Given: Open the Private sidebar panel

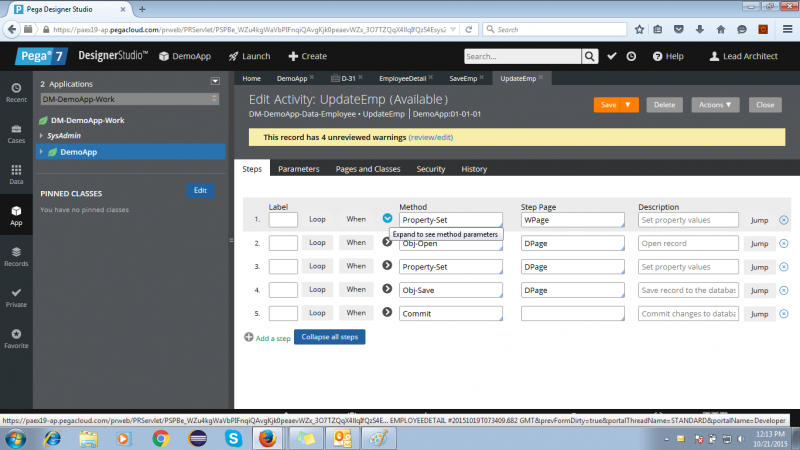Looking at the screenshot, I should [16, 297].
